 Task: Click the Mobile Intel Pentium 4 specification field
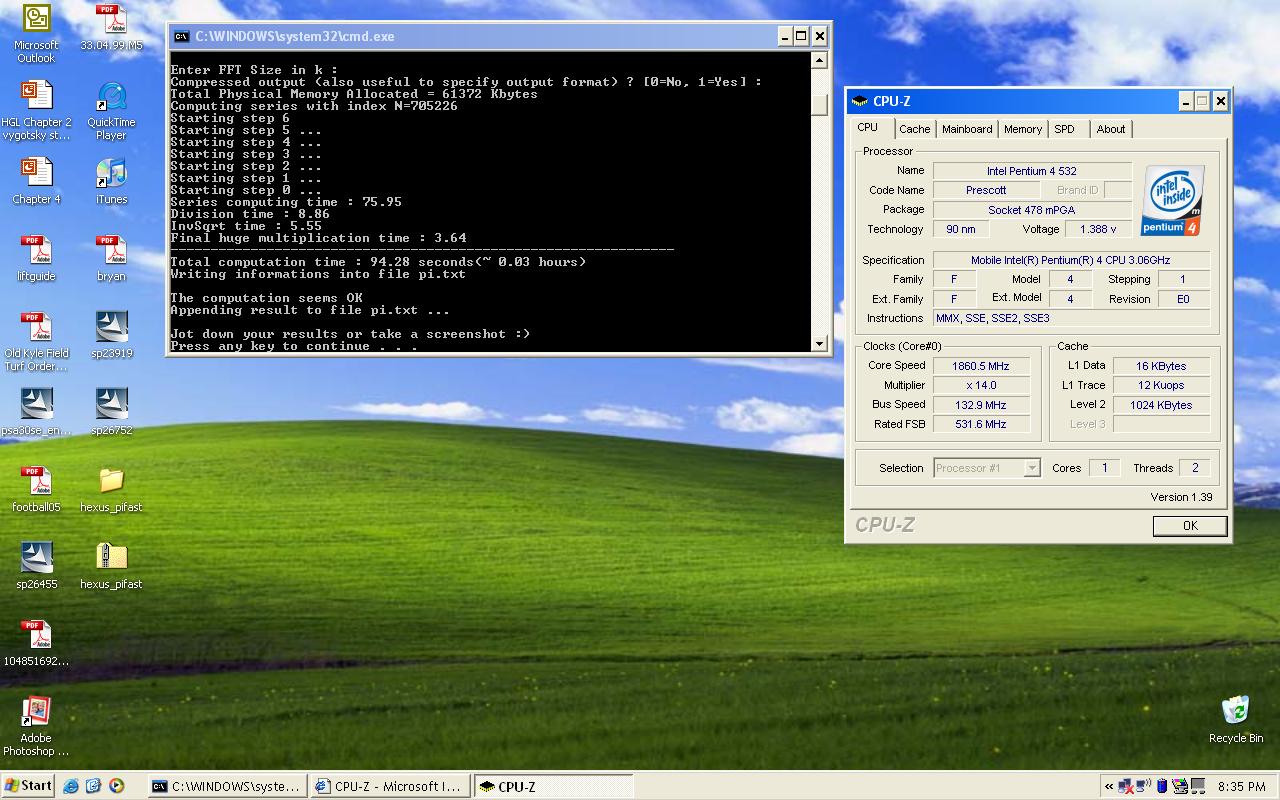pyautogui.click(x=1071, y=260)
